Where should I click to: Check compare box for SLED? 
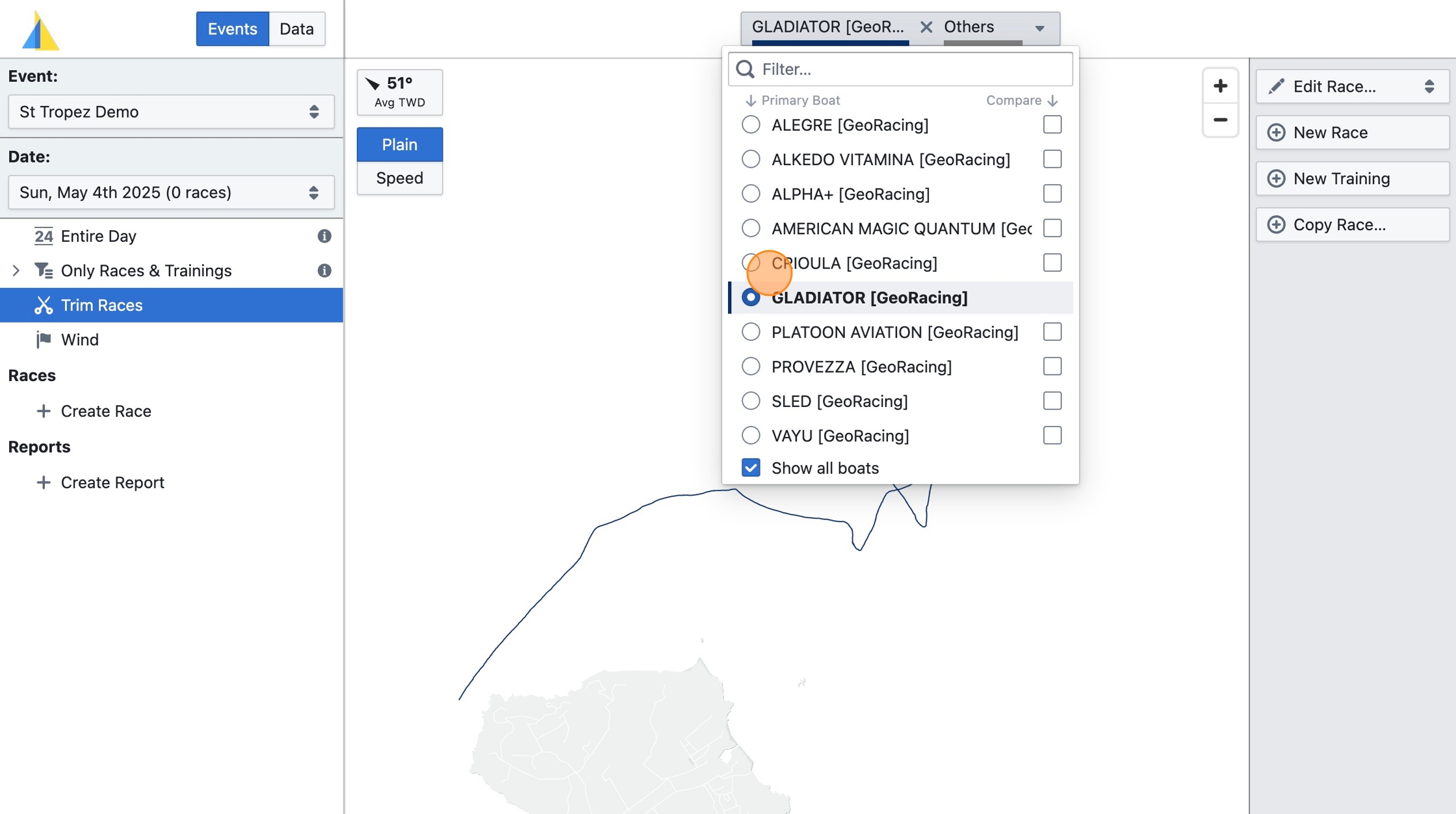(x=1052, y=401)
